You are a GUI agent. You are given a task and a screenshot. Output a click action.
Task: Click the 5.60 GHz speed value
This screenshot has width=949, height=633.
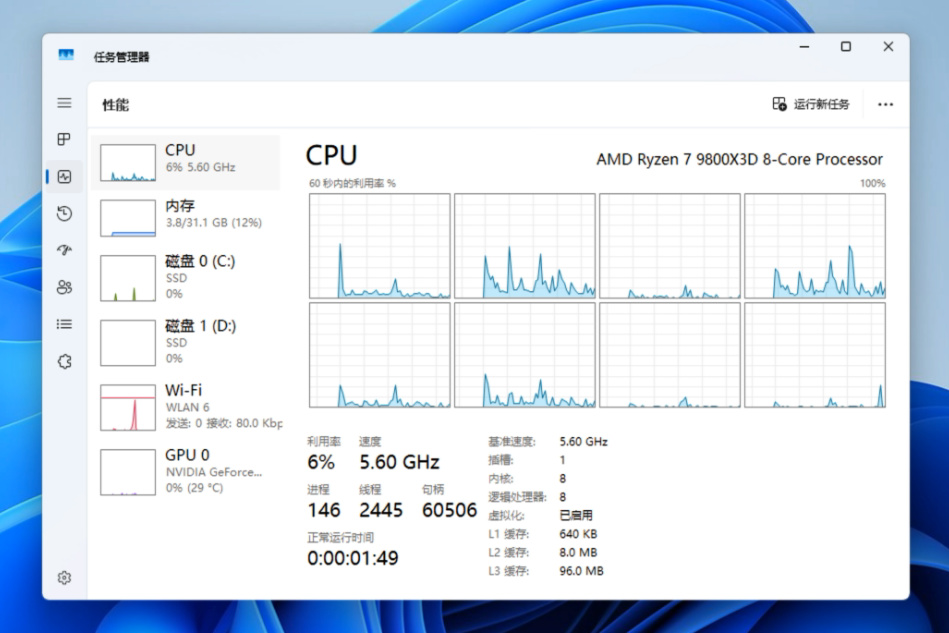399,462
